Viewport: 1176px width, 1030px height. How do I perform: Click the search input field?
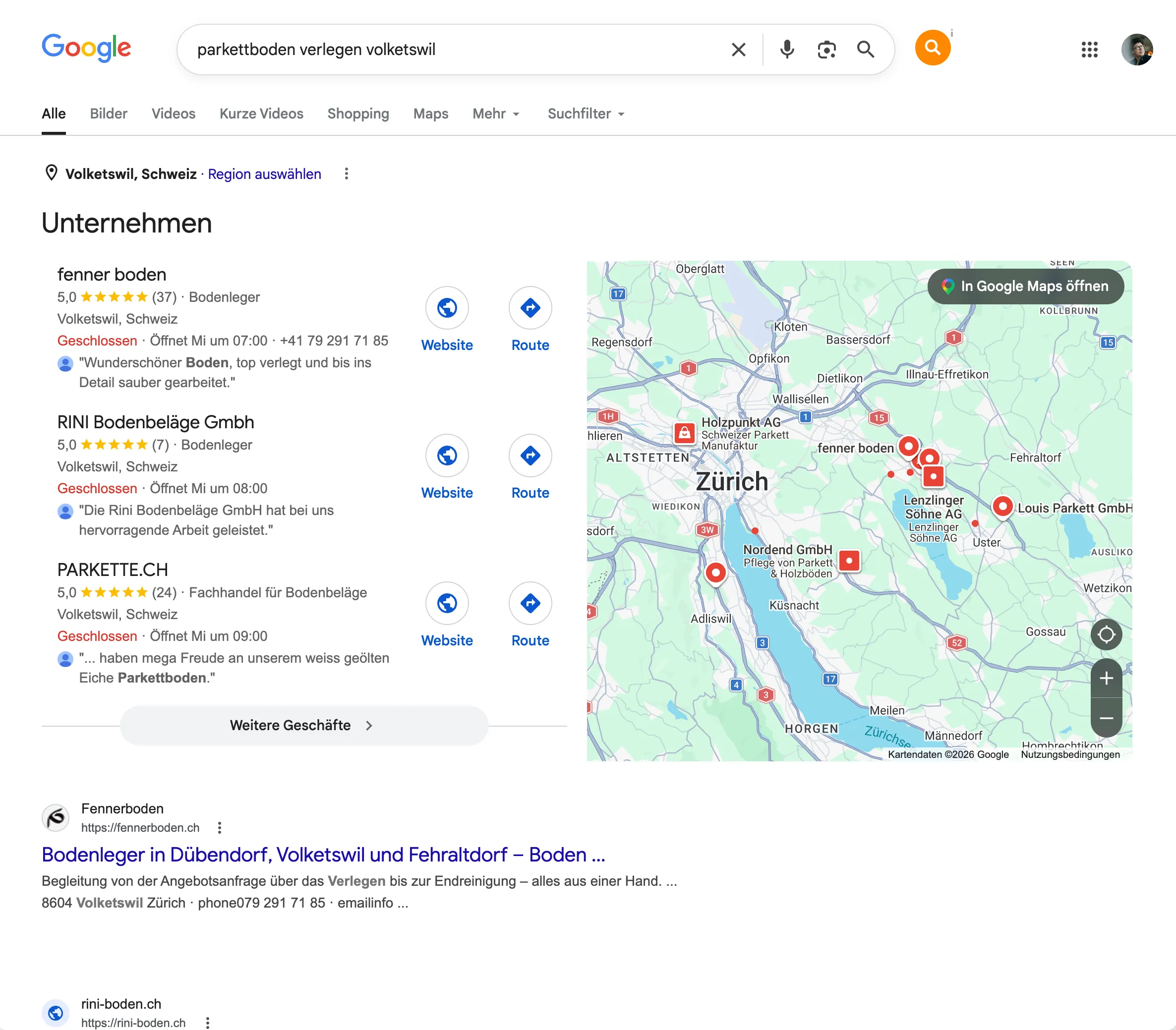click(x=454, y=50)
